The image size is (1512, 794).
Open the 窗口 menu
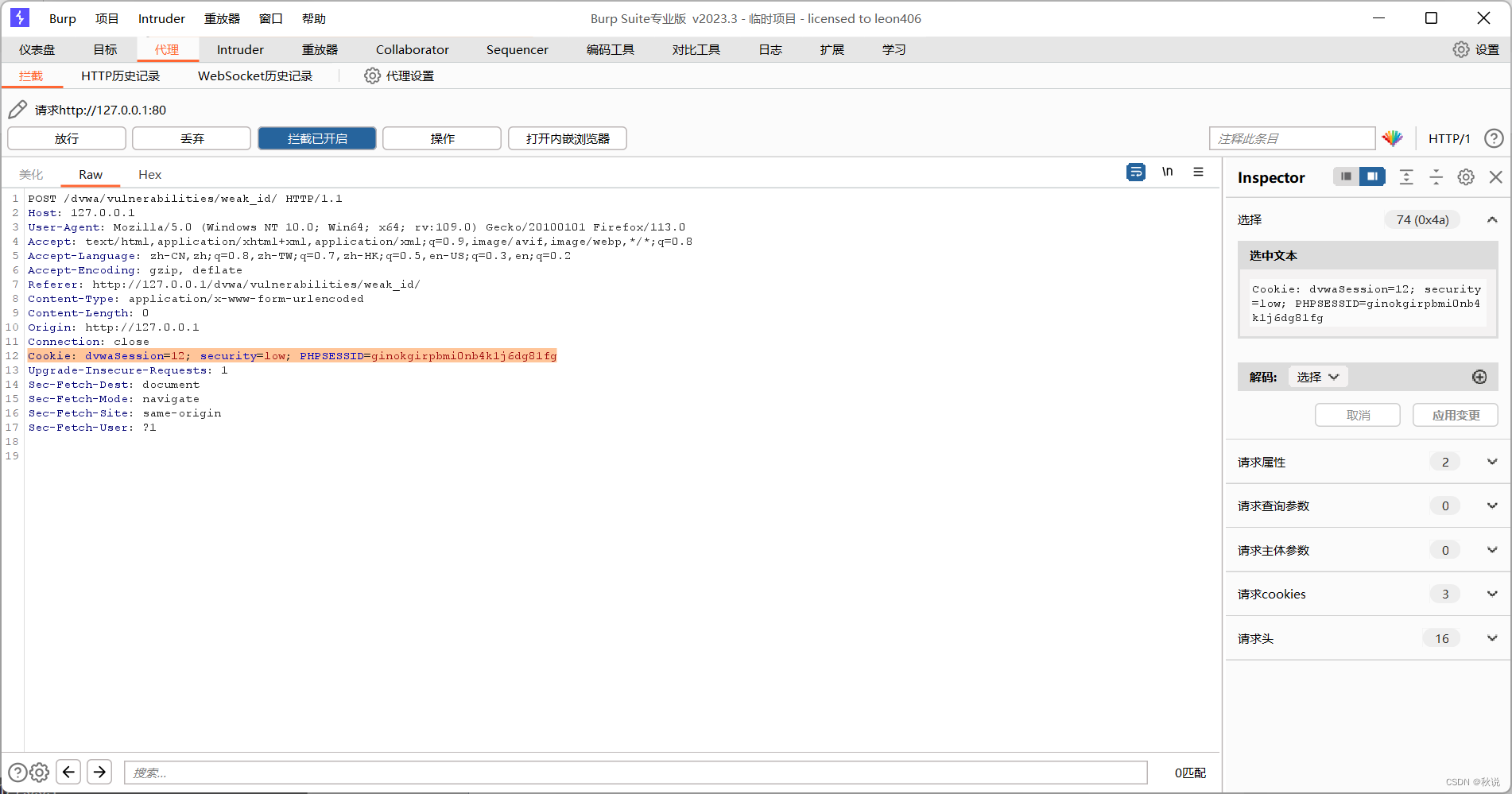pyautogui.click(x=271, y=18)
